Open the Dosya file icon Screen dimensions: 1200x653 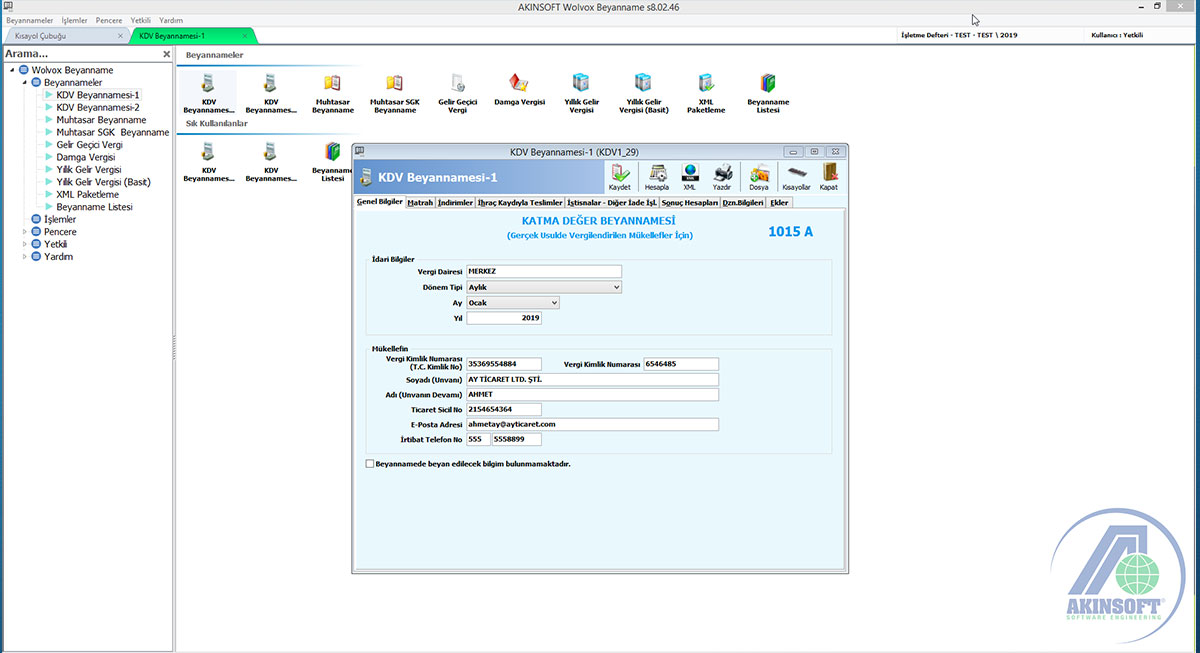tap(759, 174)
